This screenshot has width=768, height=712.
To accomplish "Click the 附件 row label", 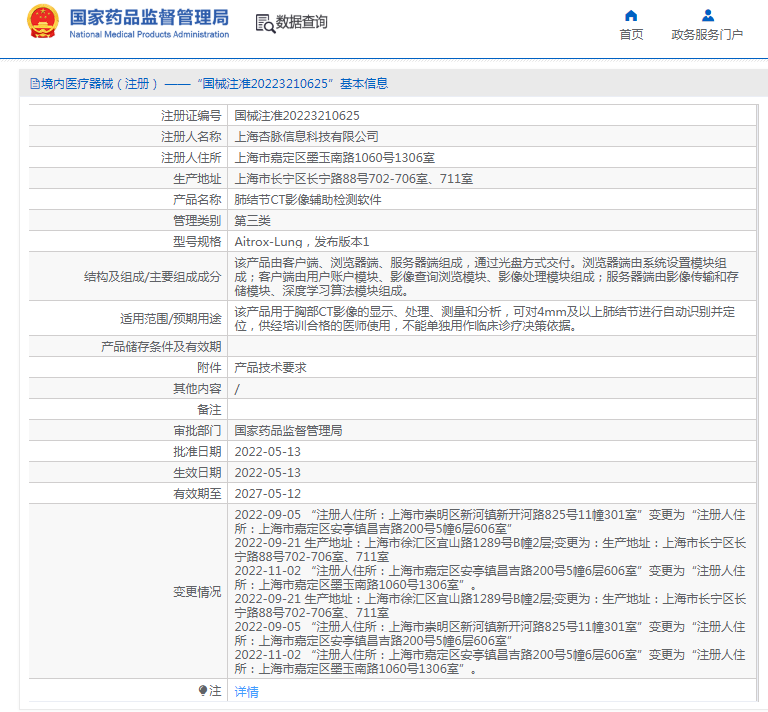I will coord(209,368).
